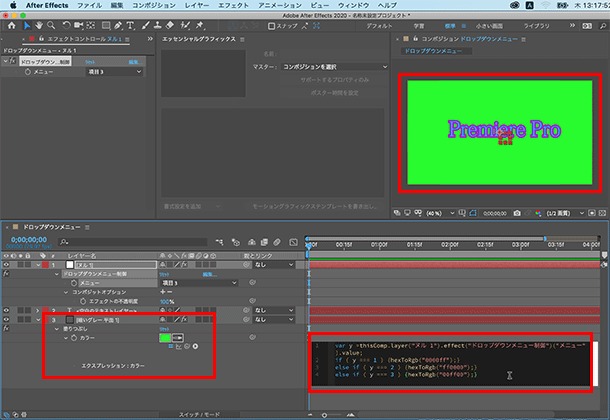Viewport: 610px width, 420px height.
Task: Open composition mini-flowchart icon in timeline
Action: [219, 242]
